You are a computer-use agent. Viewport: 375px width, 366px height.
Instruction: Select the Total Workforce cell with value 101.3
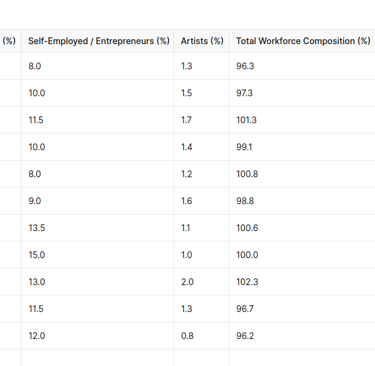point(302,120)
